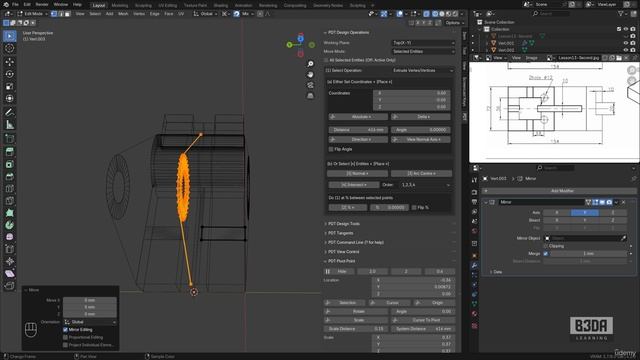Click the Arc Centre » button
Screen dimensions: 640x360
(x=421, y=173)
